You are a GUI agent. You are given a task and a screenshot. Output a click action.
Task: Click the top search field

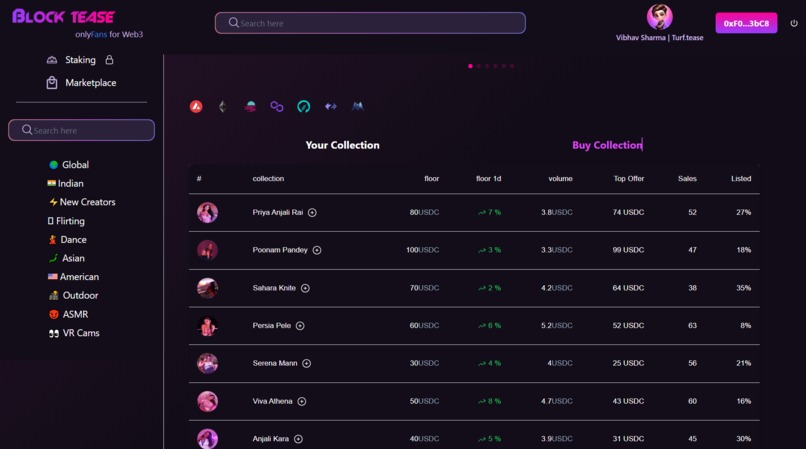[370, 23]
